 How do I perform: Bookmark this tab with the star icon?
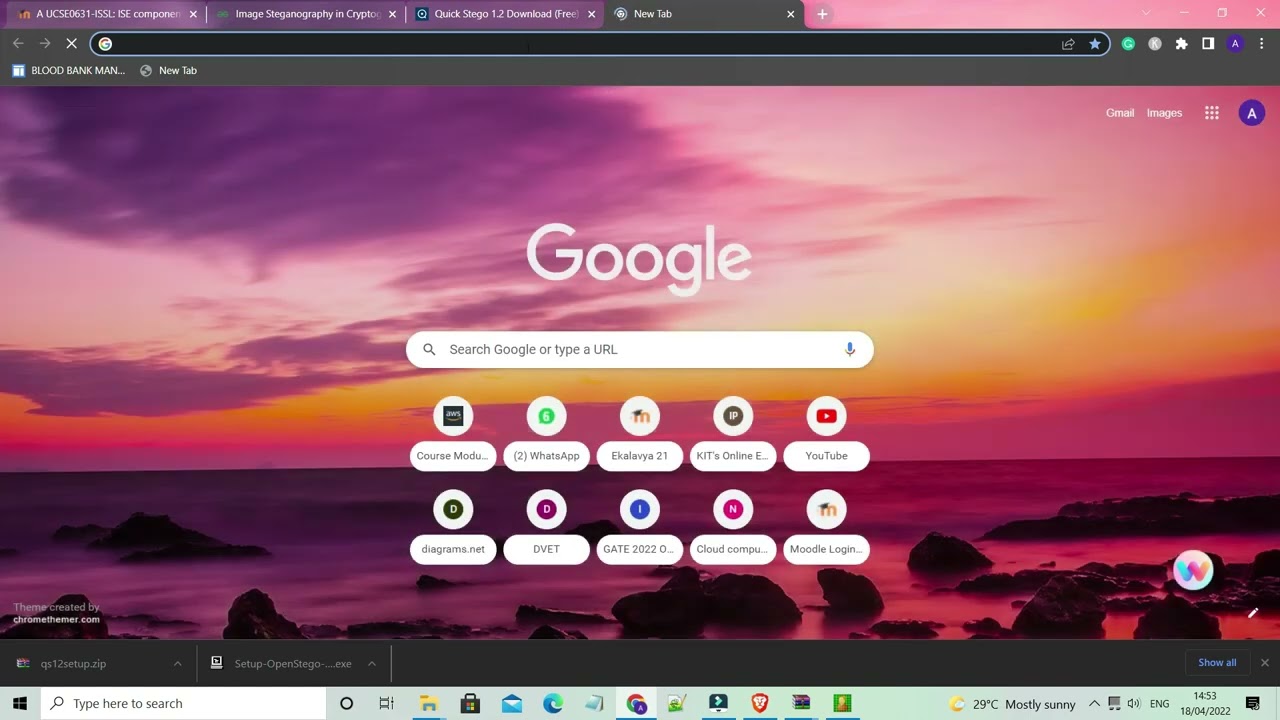(x=1095, y=44)
